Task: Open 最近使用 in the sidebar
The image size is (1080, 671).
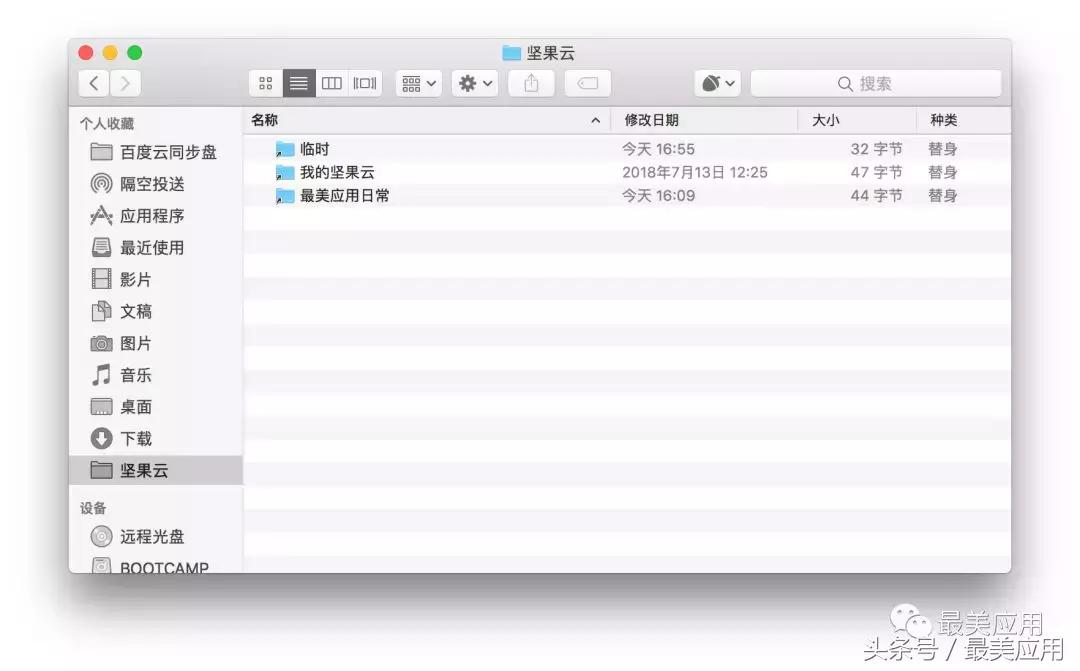Action: pos(156,247)
